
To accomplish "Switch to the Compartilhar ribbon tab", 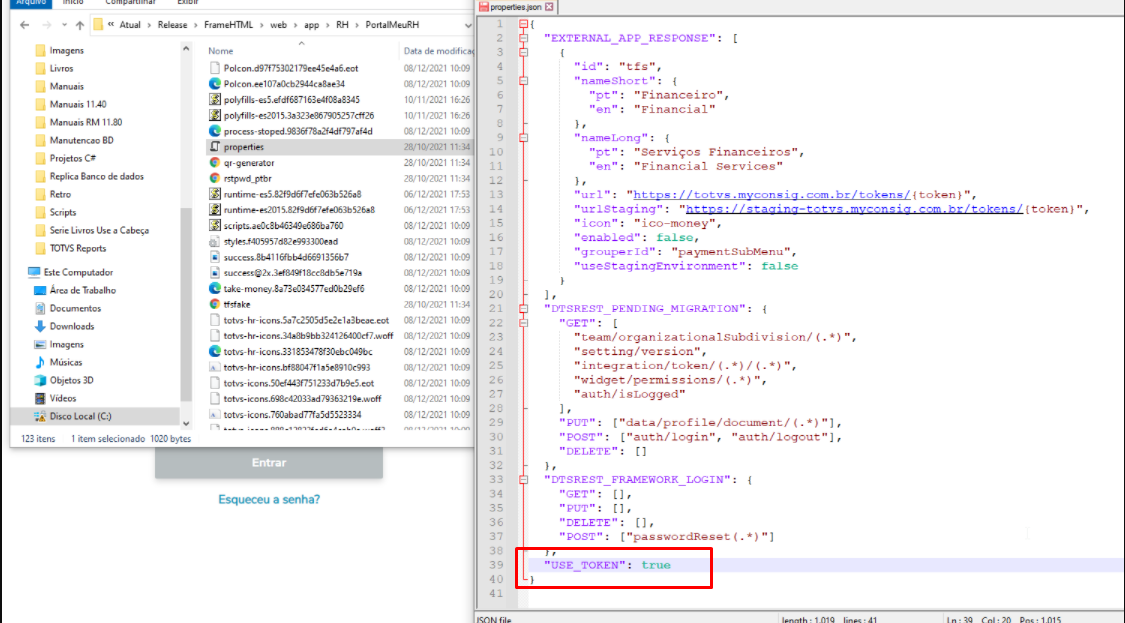I will coord(130,3).
